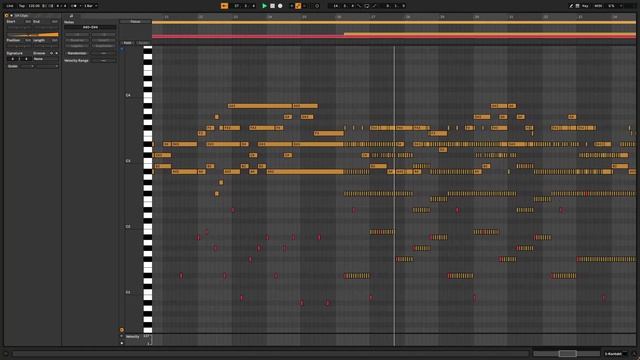This screenshot has width=640, height=360.
Task: Toggle the Punch-Out switch
Action: click(374, 6)
